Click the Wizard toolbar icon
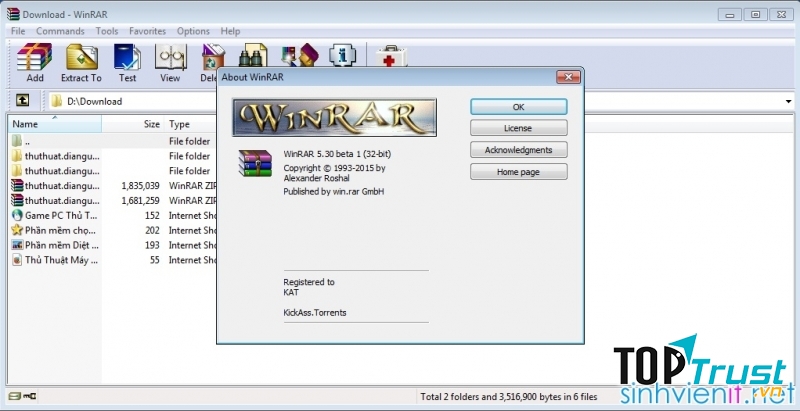The height and width of the screenshot is (411, 800). (x=300, y=55)
